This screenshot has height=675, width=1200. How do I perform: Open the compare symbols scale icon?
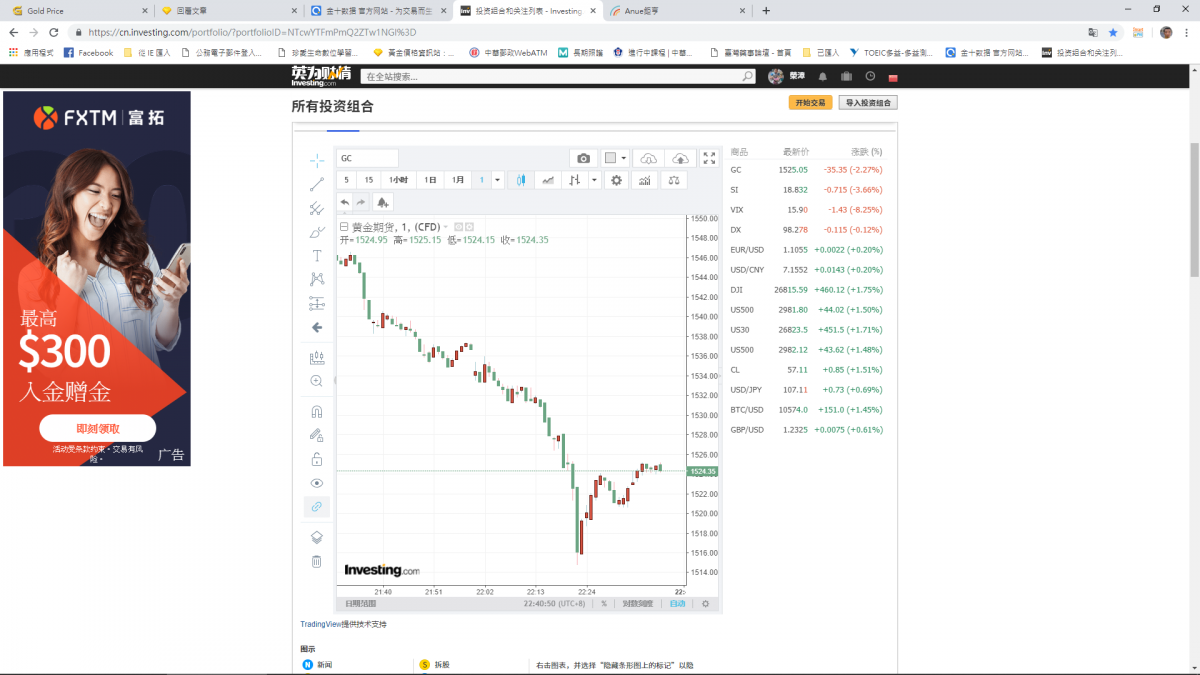674,180
